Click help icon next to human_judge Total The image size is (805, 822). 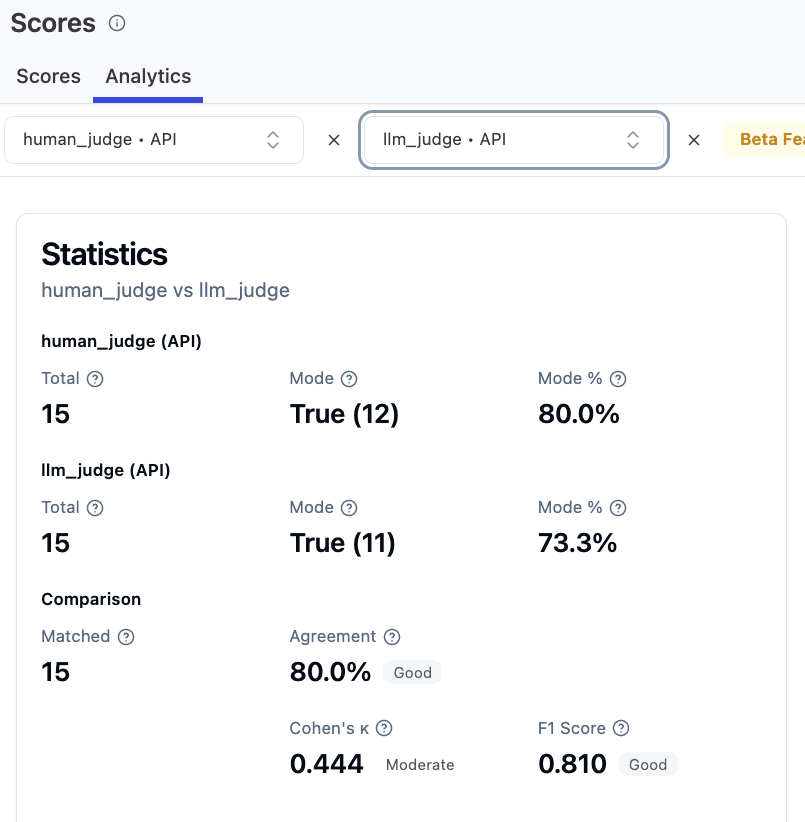pyautogui.click(x=95, y=379)
